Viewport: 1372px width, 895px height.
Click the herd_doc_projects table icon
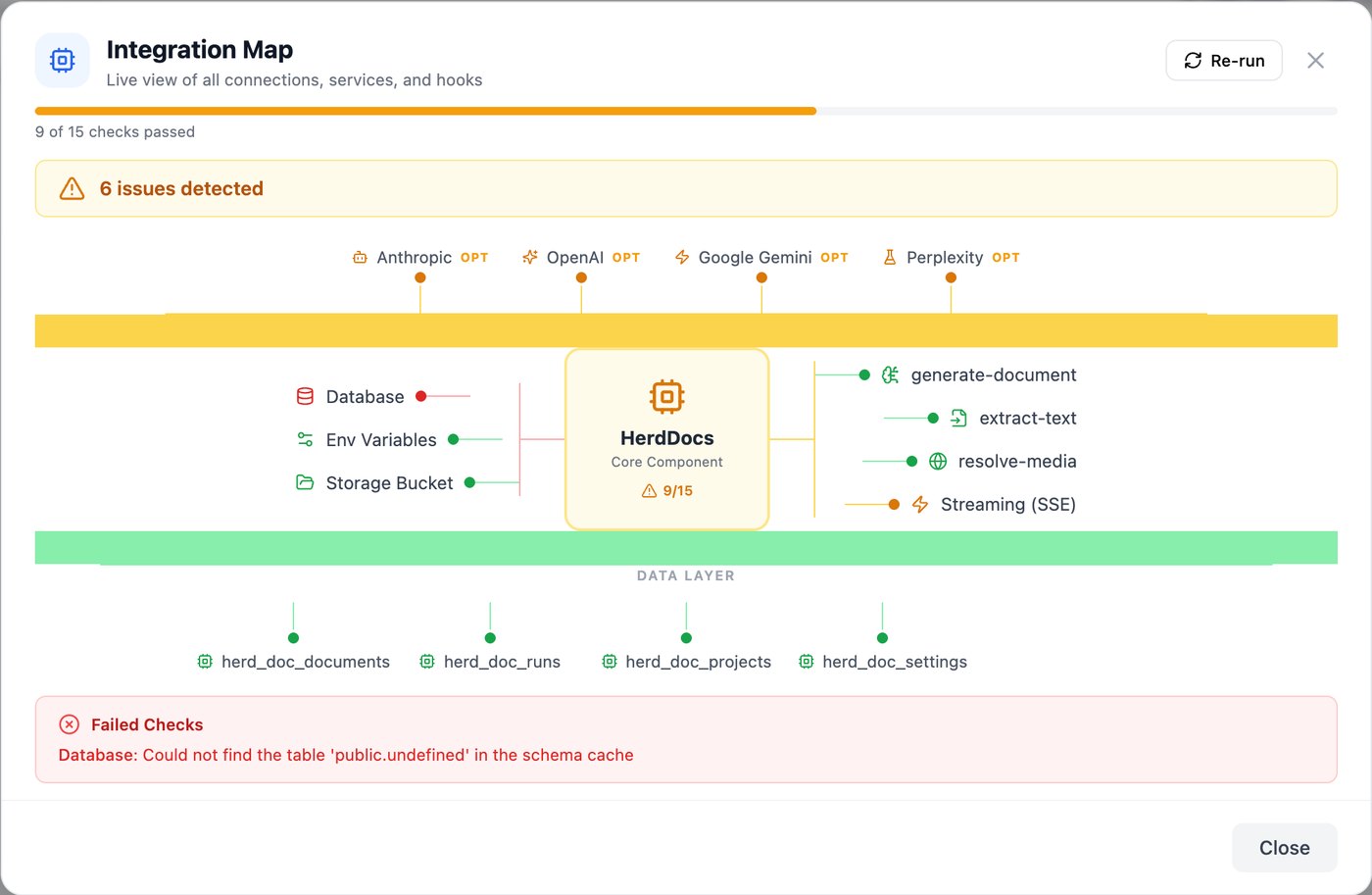click(609, 662)
